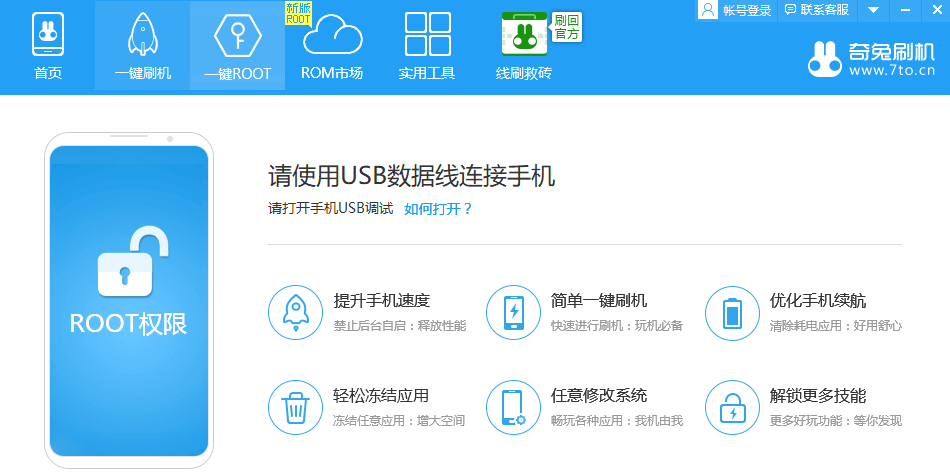
Task: Click the 优化手机续航 battery icon
Action: click(x=732, y=312)
